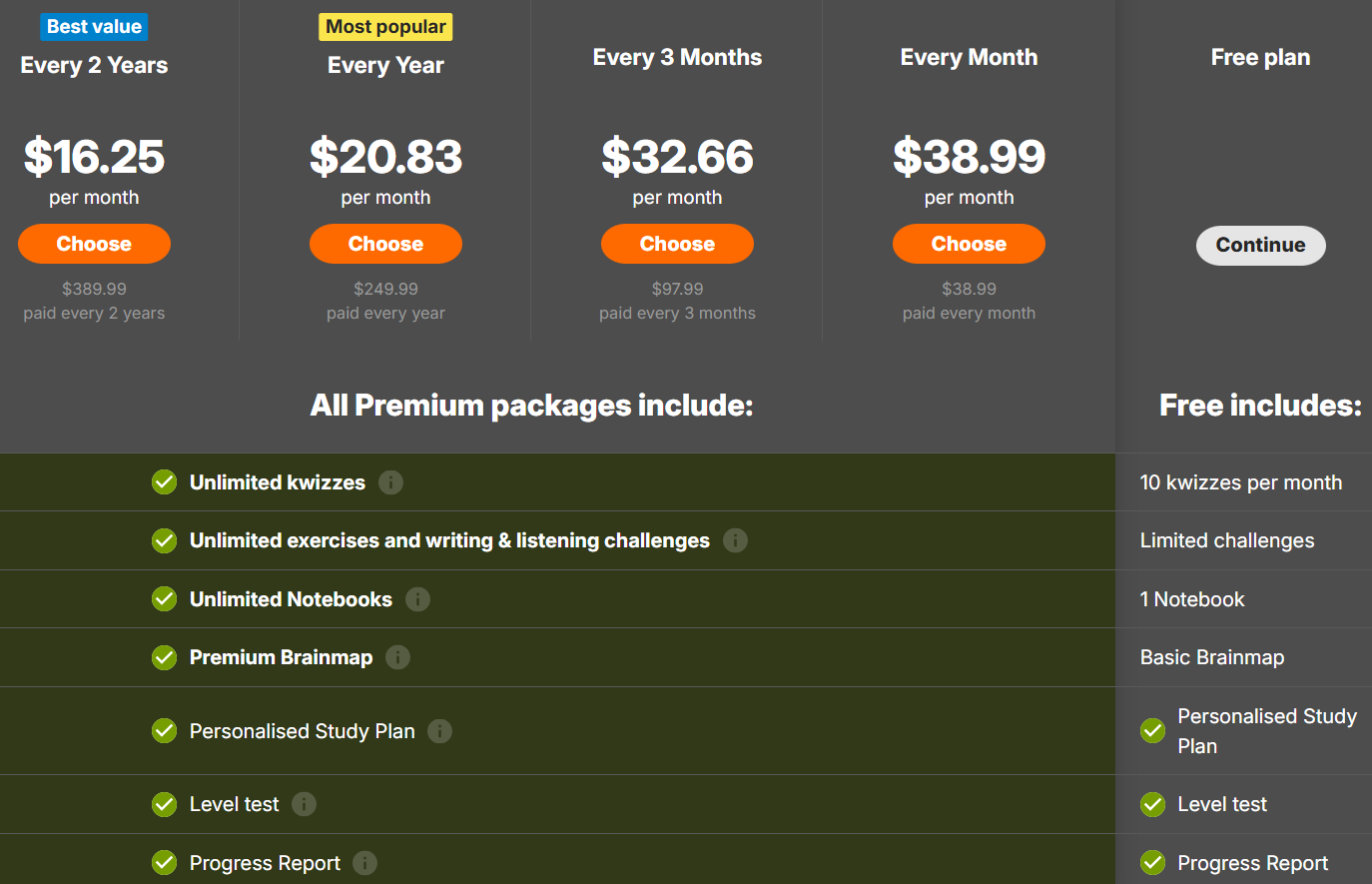Click the Best value badge

point(94,27)
